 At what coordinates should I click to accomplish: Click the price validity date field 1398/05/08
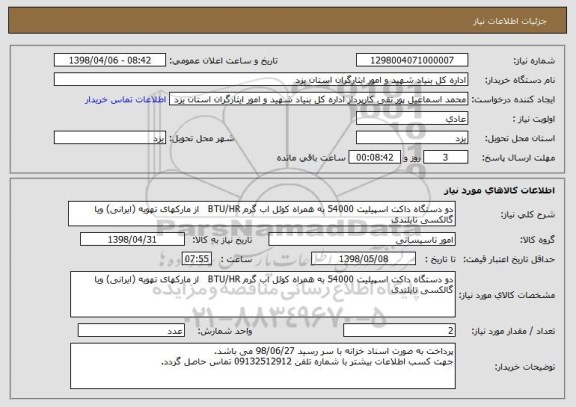[x=363, y=259]
